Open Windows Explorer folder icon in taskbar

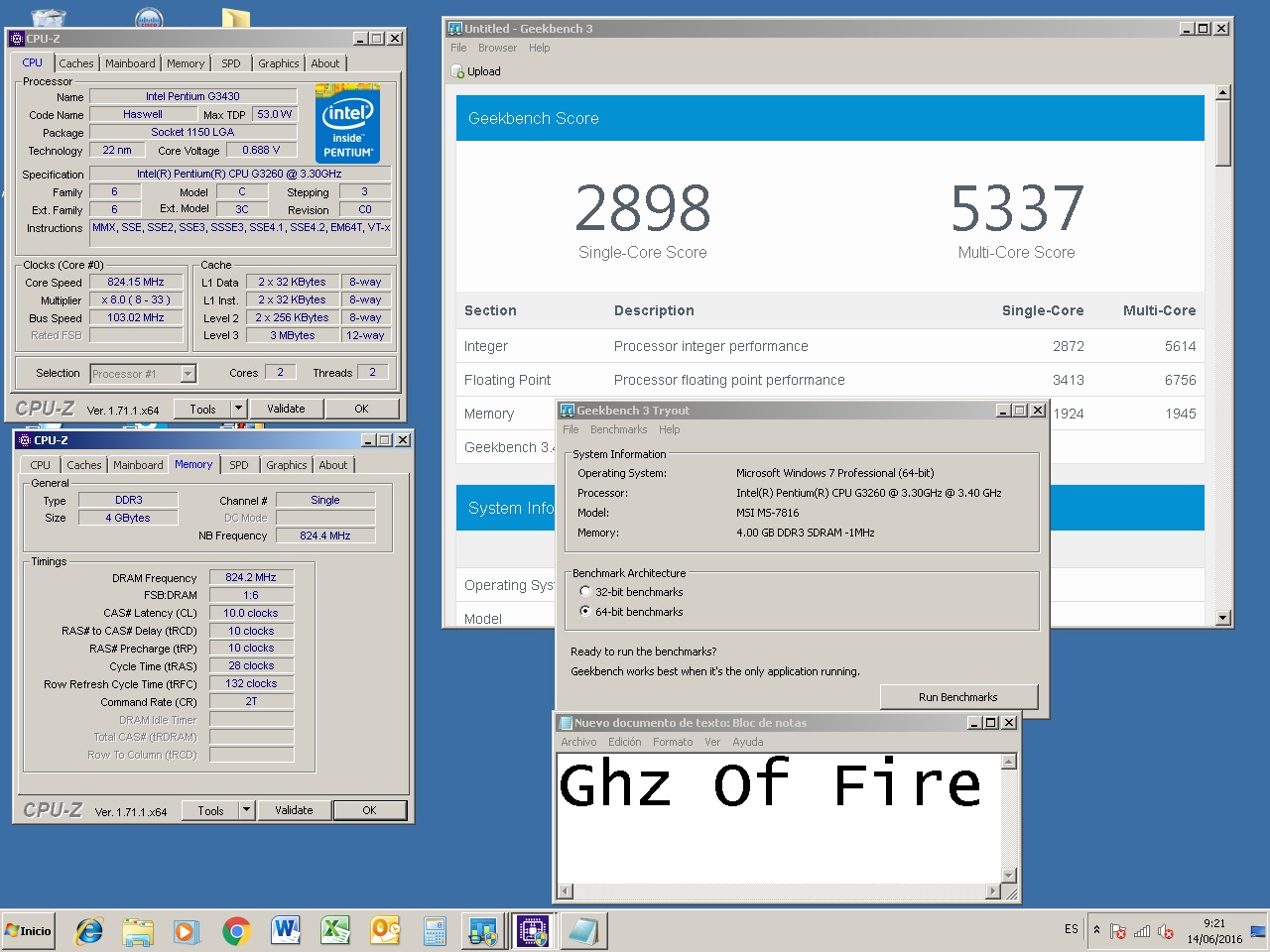138,931
